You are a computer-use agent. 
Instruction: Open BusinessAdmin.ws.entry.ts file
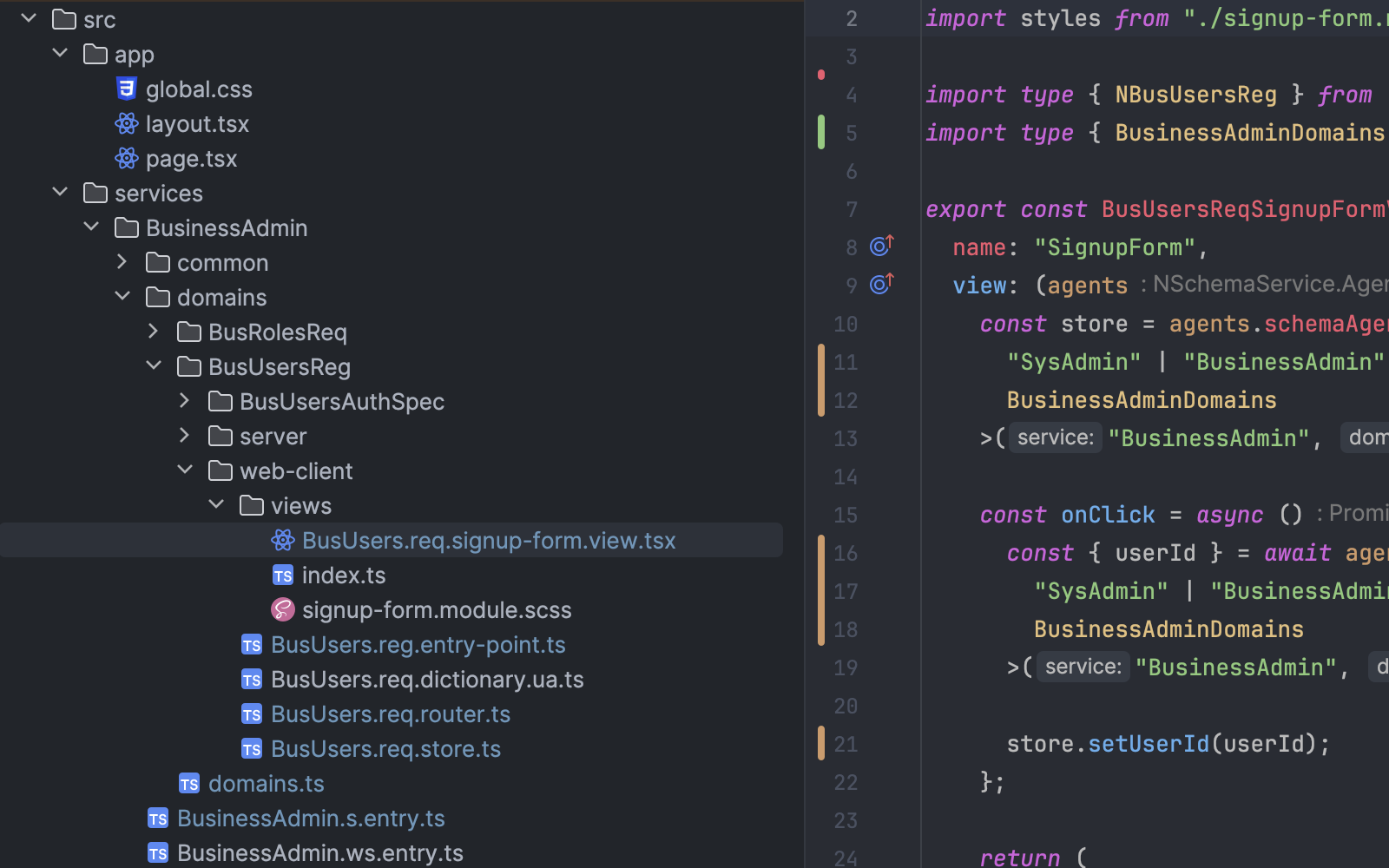[x=320, y=853]
